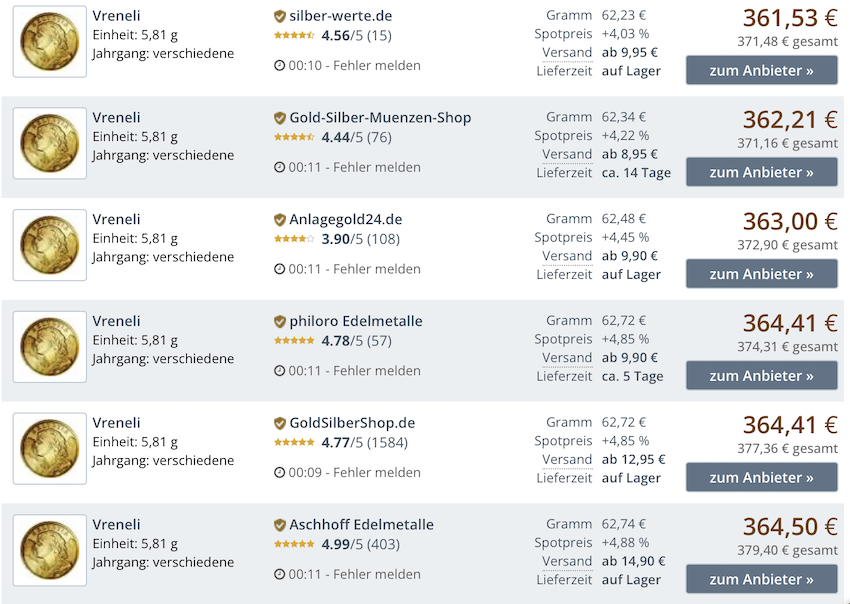Visit the philoro Edelmetalle dealer page
The image size is (850, 604).
pos(355,322)
